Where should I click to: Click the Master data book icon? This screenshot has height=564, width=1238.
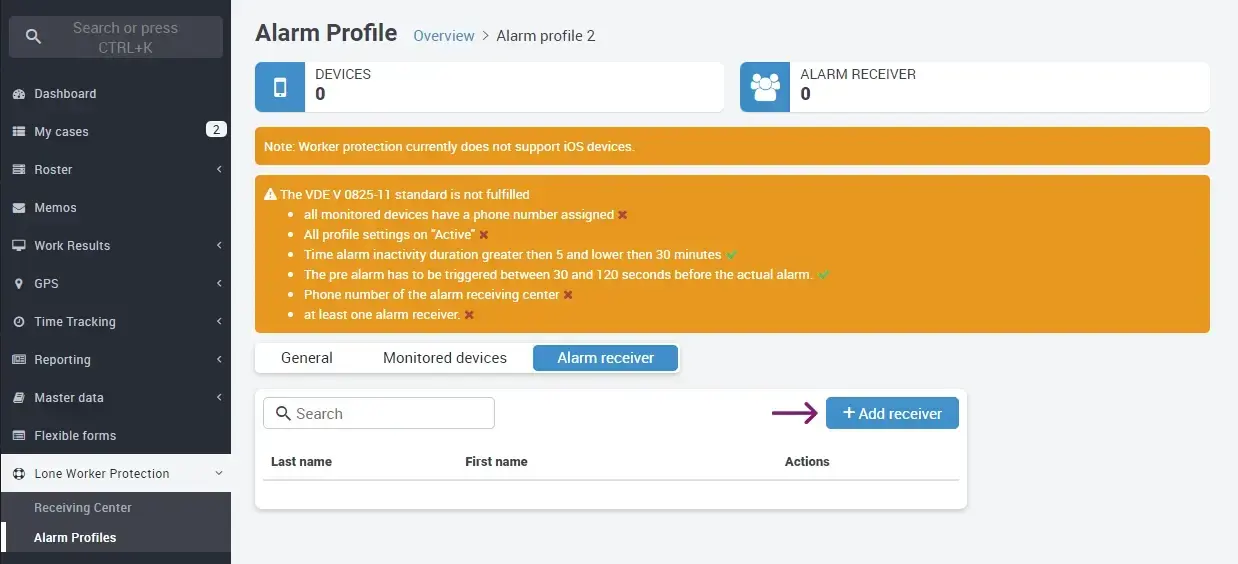[x=18, y=398]
